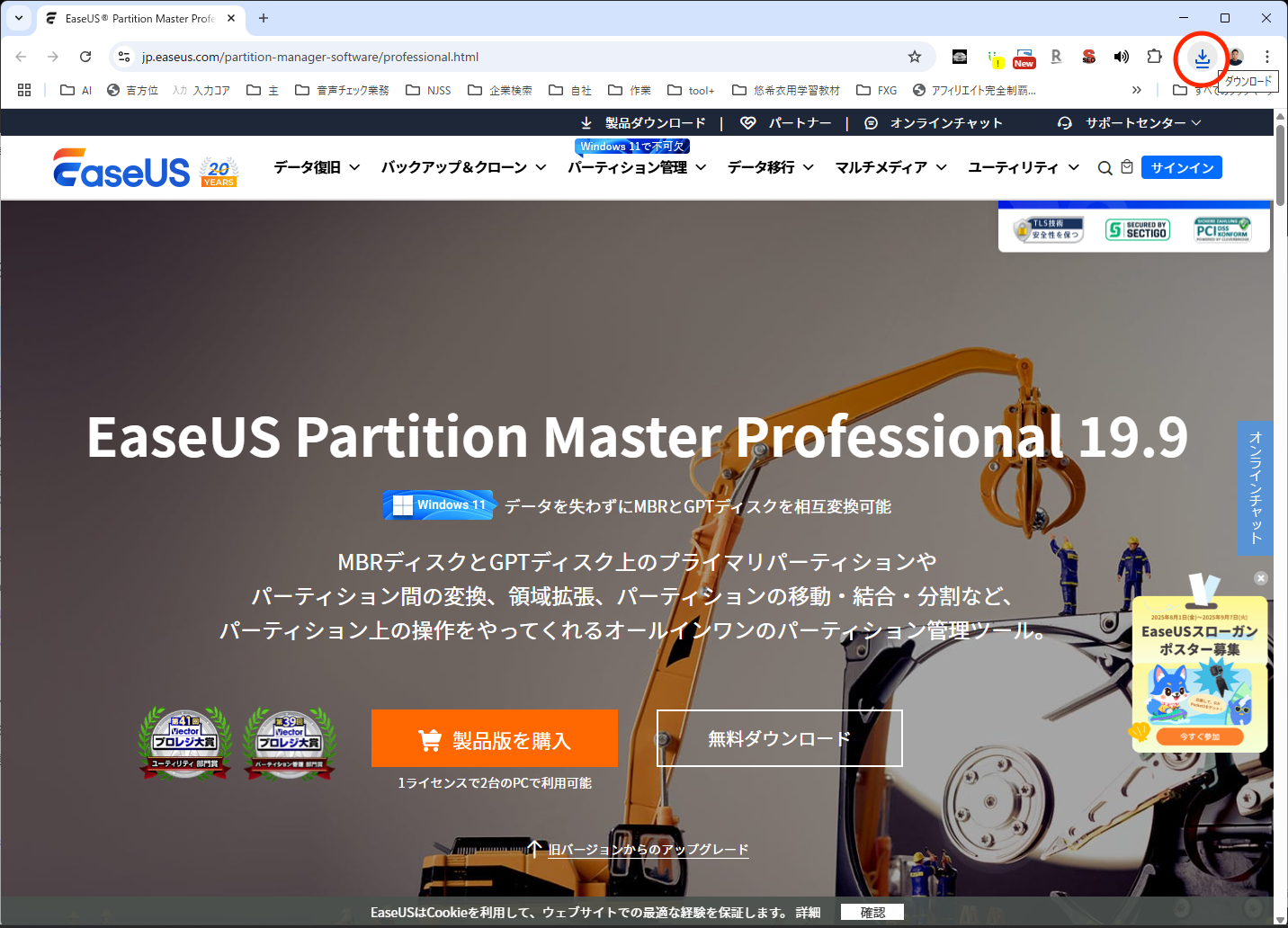The height and width of the screenshot is (928, 1288).
Task: Close the EaseUS Partition Master tab
Action: pyautogui.click(x=231, y=18)
